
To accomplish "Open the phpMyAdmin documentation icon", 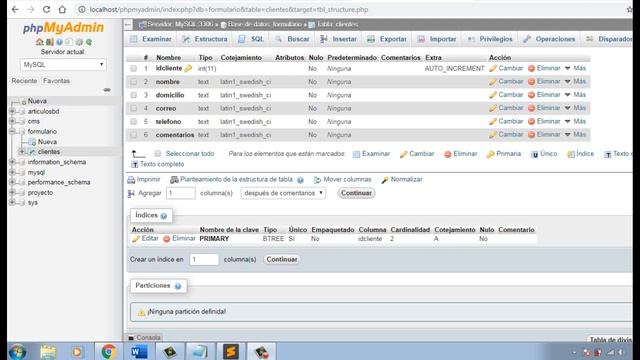I will pos(60,42).
